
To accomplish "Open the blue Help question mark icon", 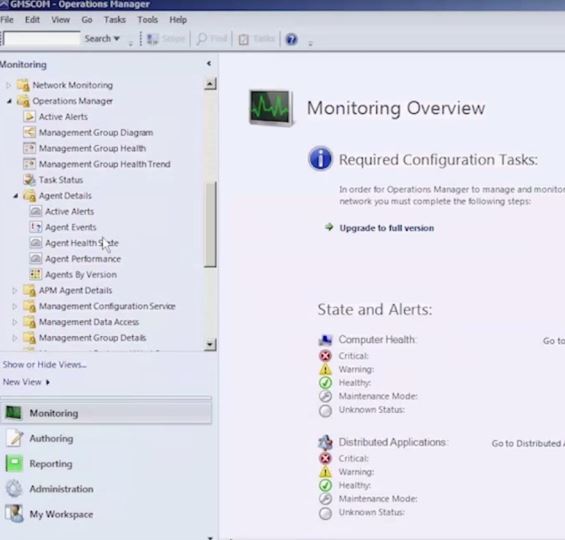I will coord(291,39).
